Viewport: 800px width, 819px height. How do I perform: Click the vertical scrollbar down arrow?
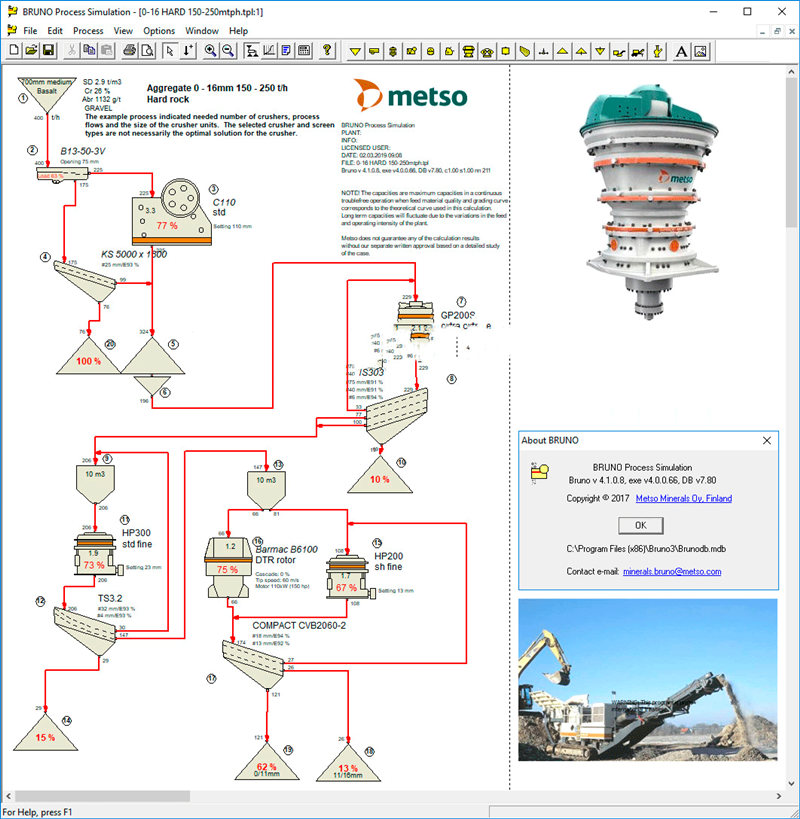[792, 783]
